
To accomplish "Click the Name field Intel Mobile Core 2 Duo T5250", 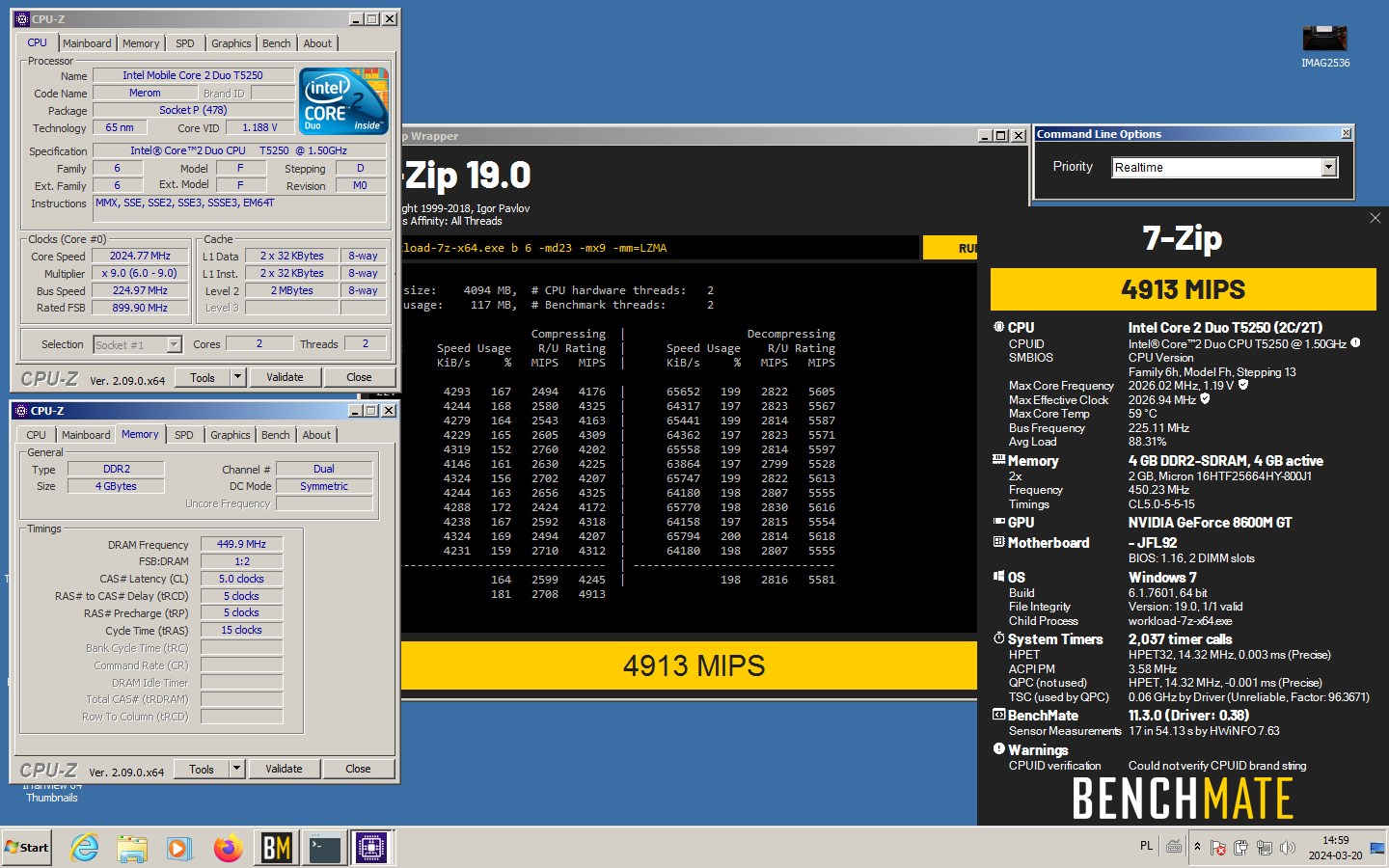I will point(193,75).
